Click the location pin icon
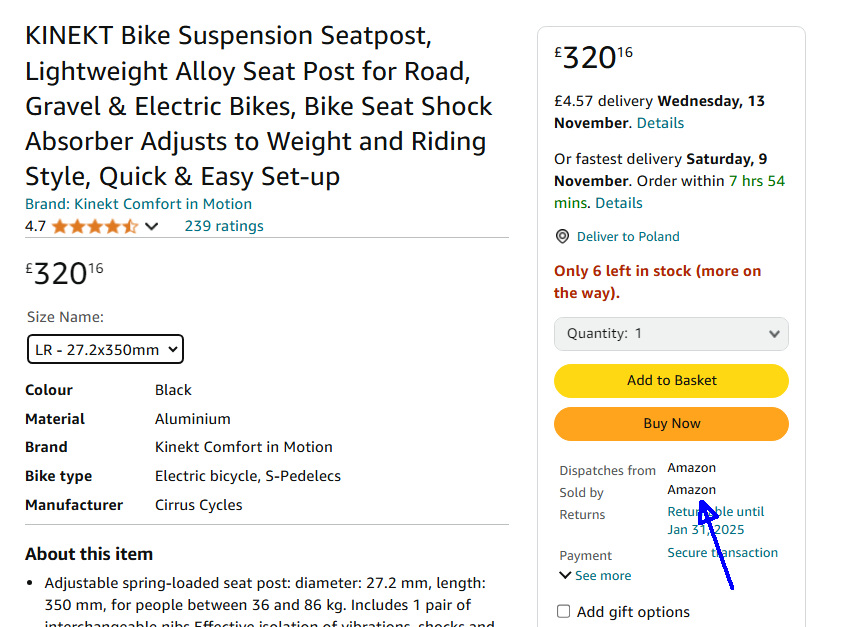Viewport: 847px width, 627px height. click(562, 237)
